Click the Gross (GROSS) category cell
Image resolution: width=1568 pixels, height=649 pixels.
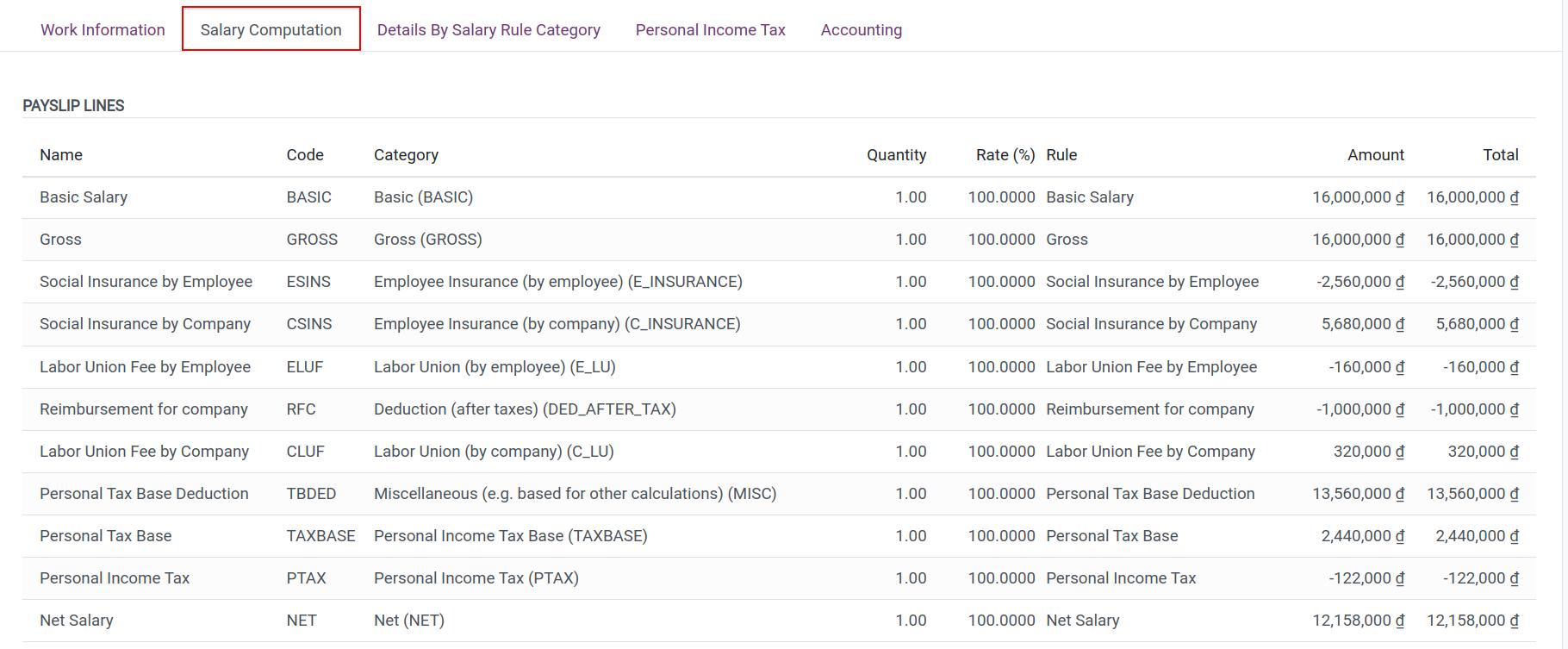click(x=428, y=240)
